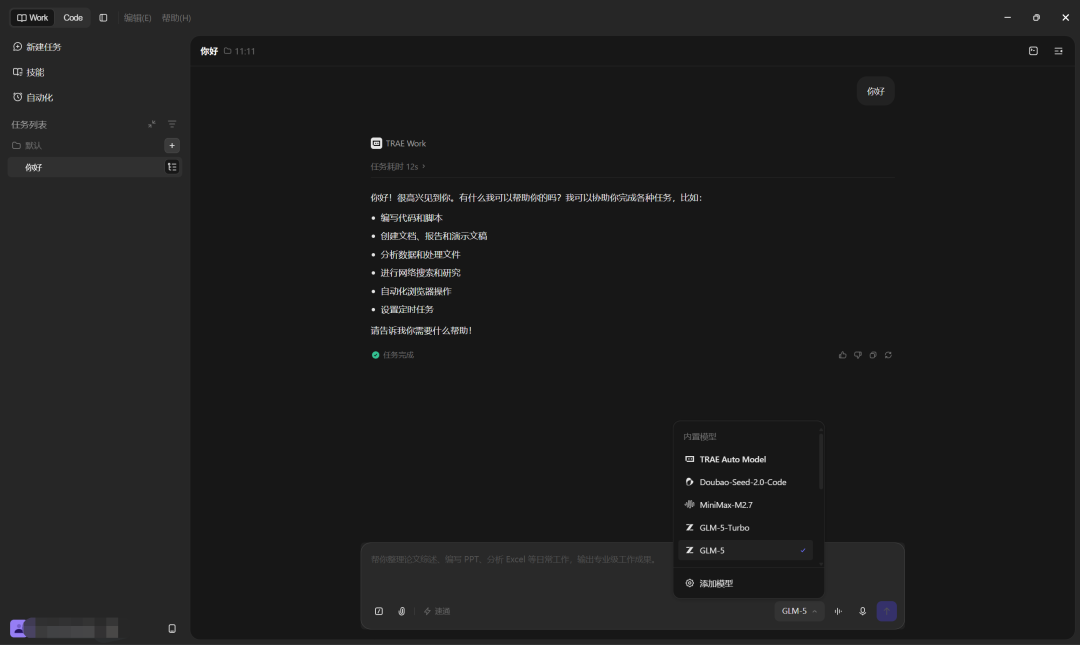Regenerate the assistant response
Image resolution: width=1080 pixels, height=645 pixels.
point(888,355)
